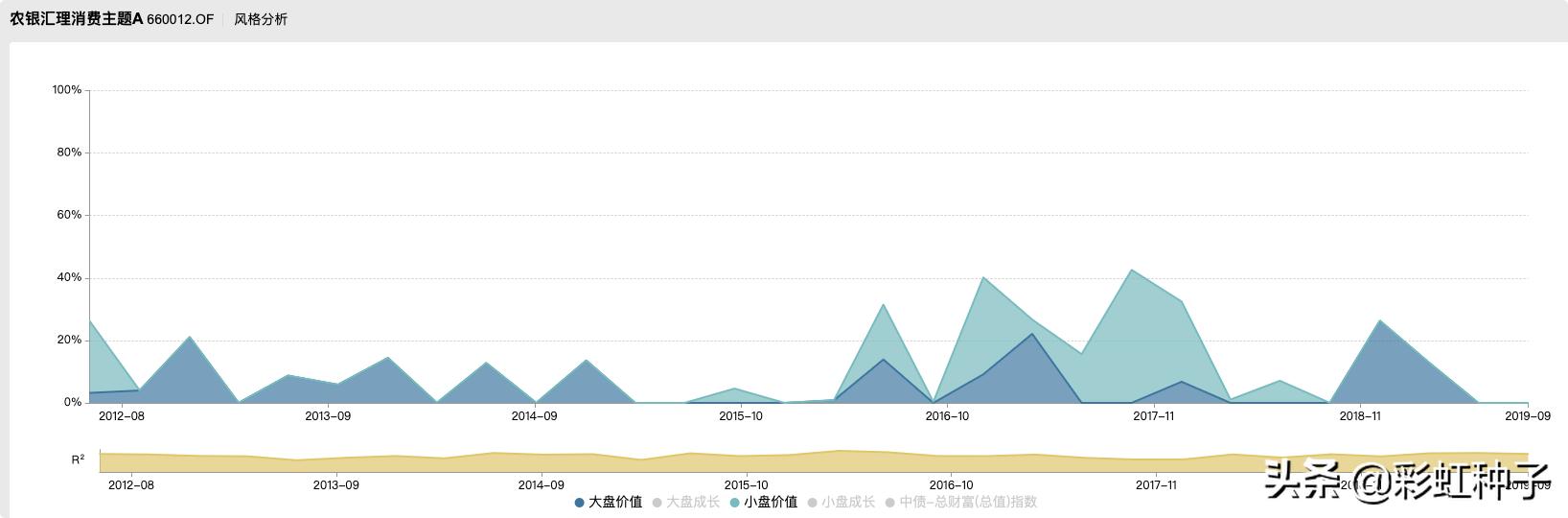Click the 2016-10 main chart axis label
Image resolution: width=1568 pixels, height=518 pixels.
pyautogui.click(x=947, y=415)
